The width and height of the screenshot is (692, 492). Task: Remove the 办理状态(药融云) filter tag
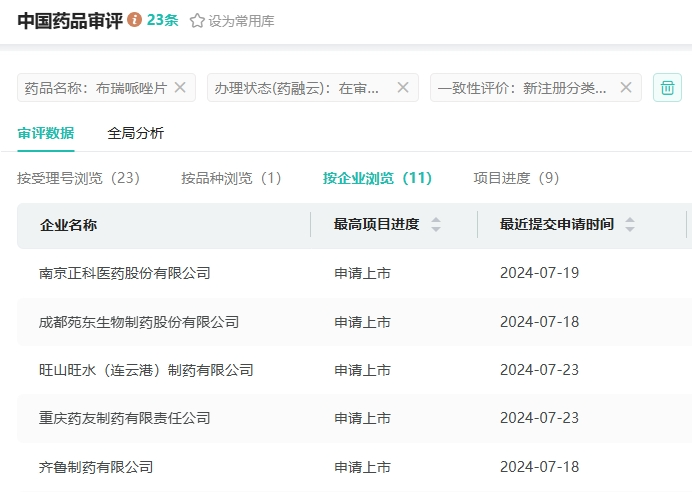(x=402, y=88)
